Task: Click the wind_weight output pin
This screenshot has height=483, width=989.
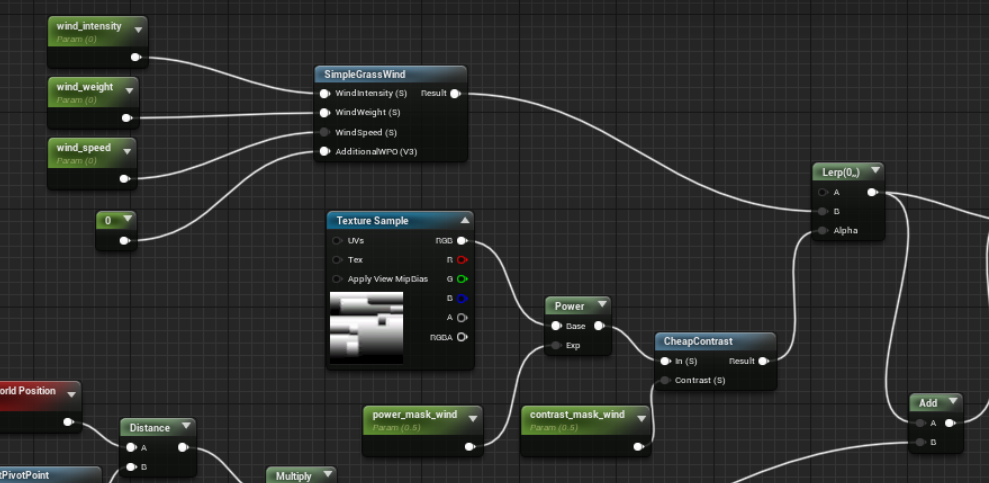Action: pos(127,118)
